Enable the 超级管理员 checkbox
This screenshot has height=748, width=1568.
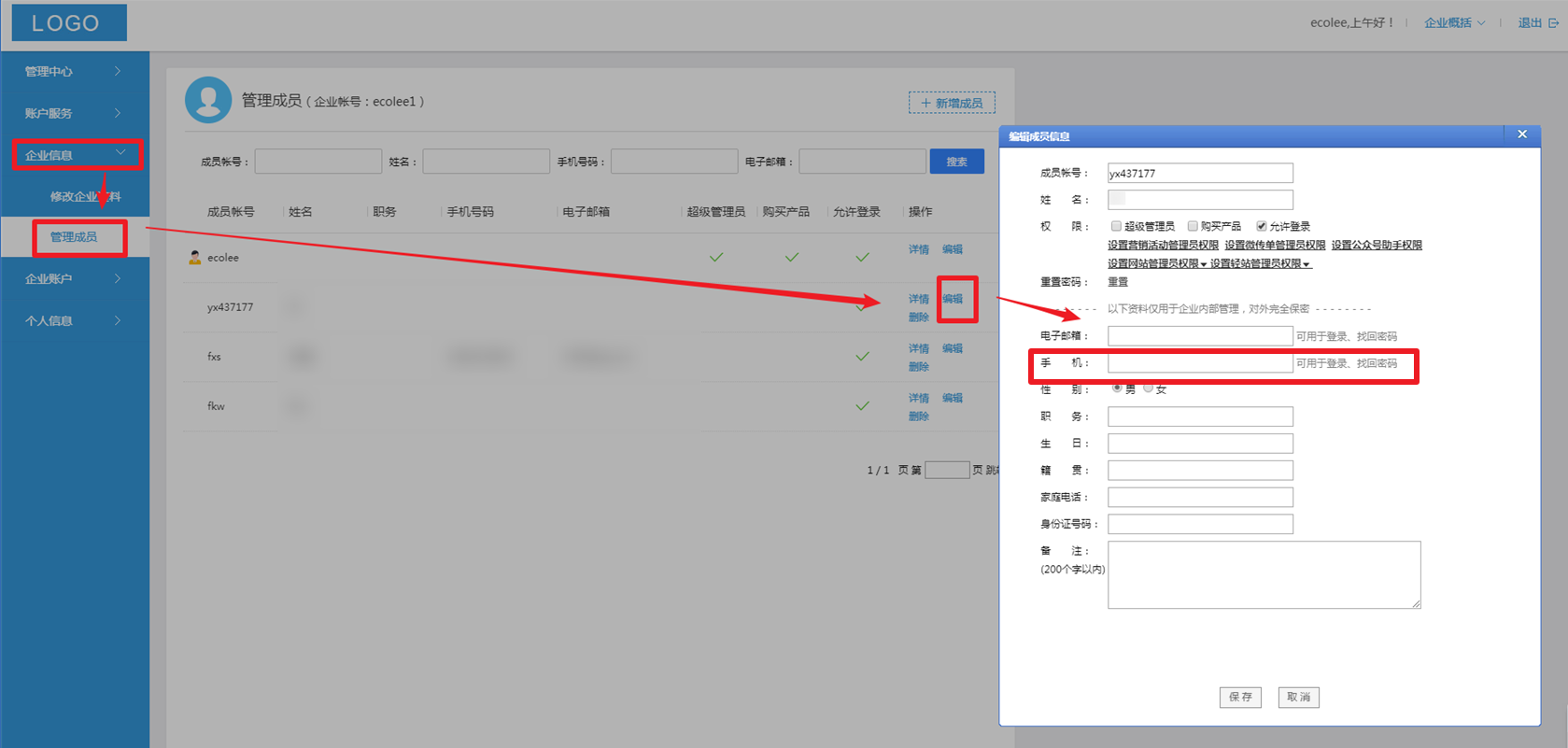click(x=1116, y=226)
